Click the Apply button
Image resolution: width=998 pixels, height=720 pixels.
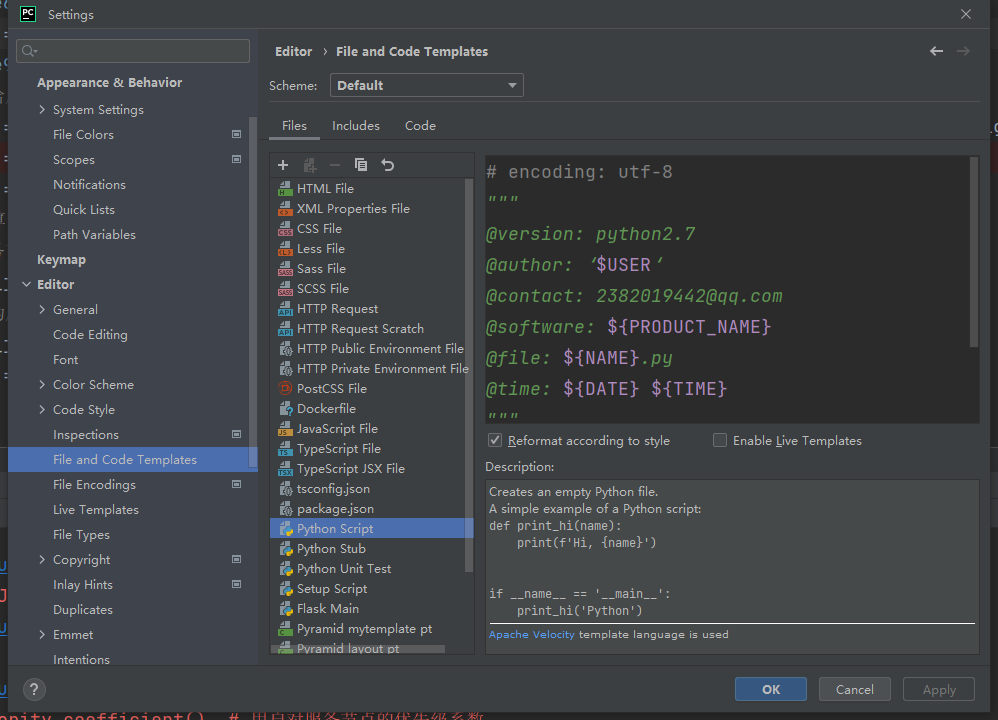click(x=939, y=689)
